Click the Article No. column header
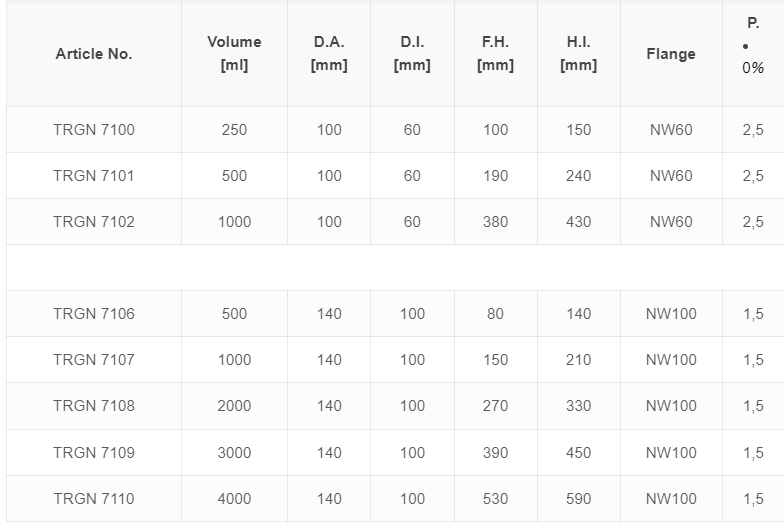 point(94,54)
